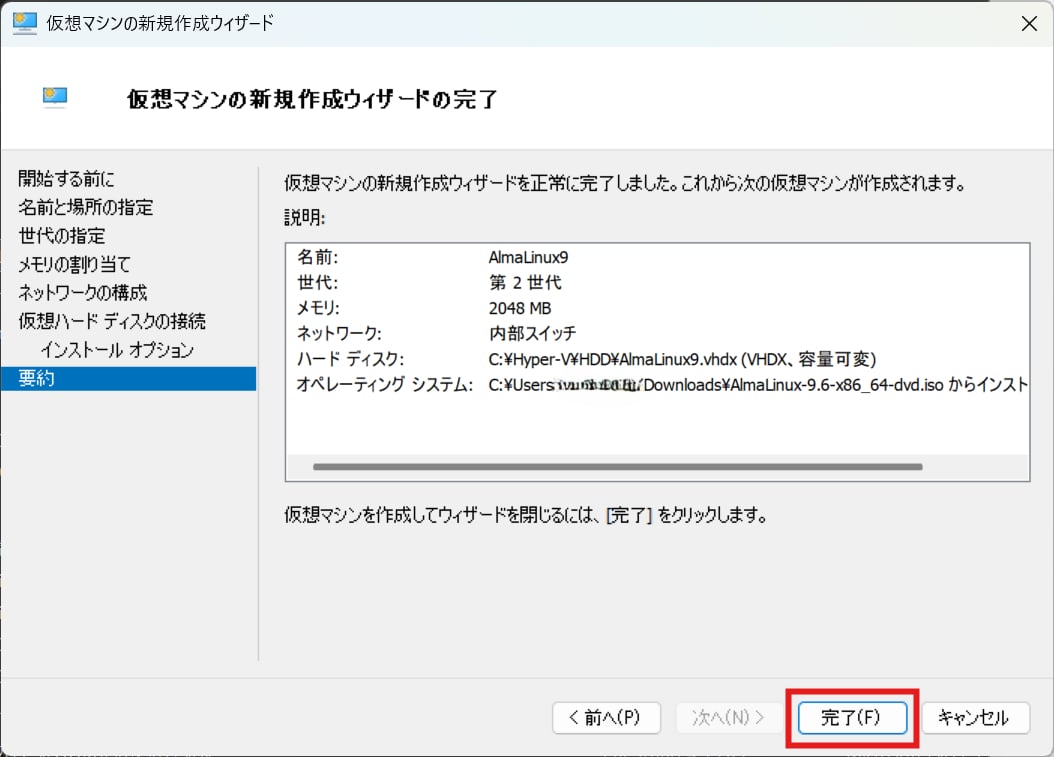Open インストール オプション sub-step

[117, 350]
